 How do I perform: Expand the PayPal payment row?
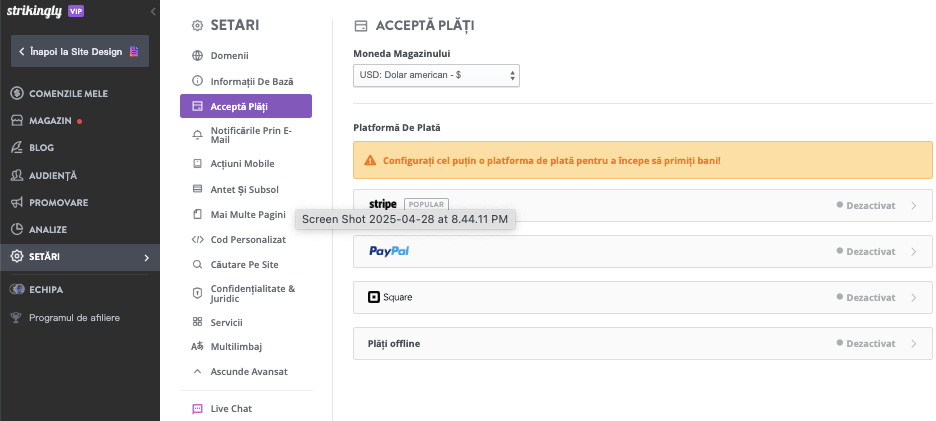(x=642, y=251)
